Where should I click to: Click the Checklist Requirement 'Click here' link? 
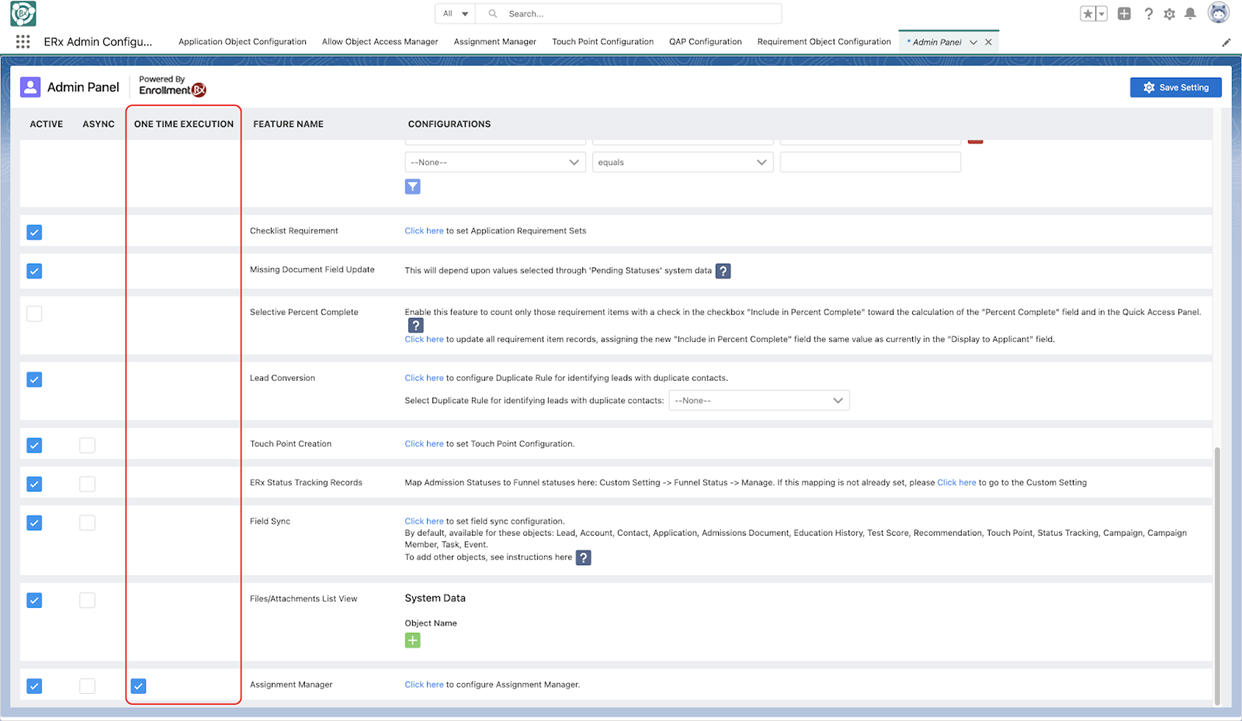pyautogui.click(x=424, y=231)
